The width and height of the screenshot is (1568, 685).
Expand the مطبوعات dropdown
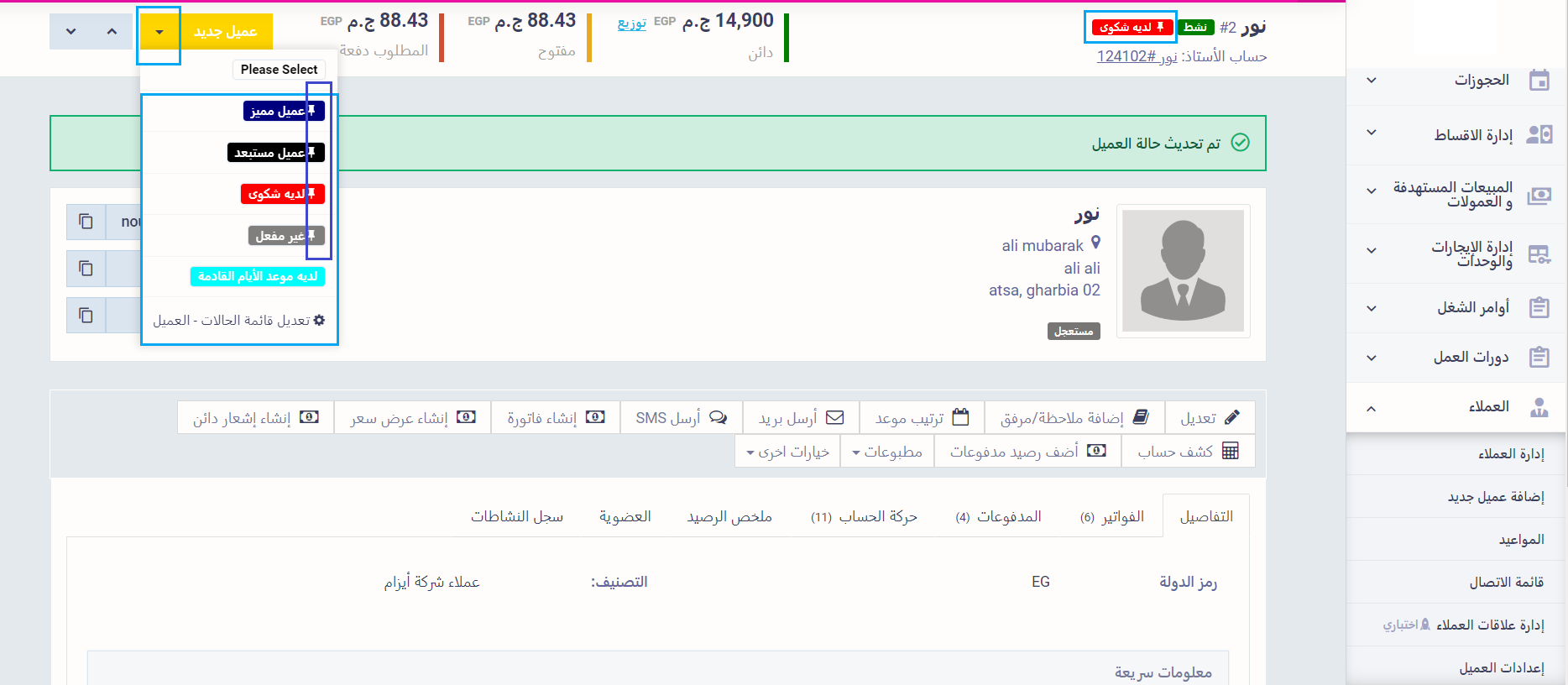coord(887,452)
